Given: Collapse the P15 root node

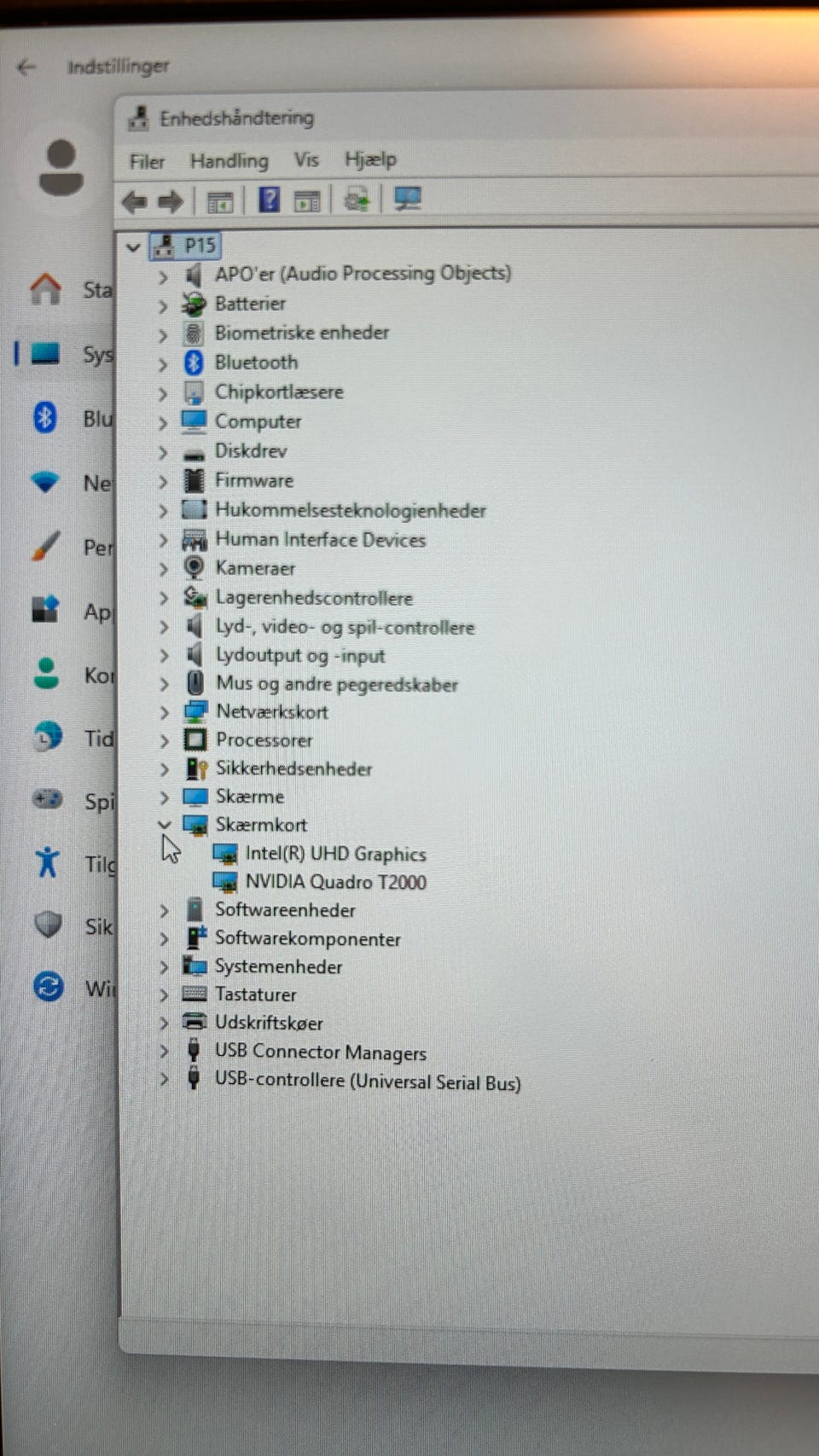Looking at the screenshot, I should tap(133, 247).
